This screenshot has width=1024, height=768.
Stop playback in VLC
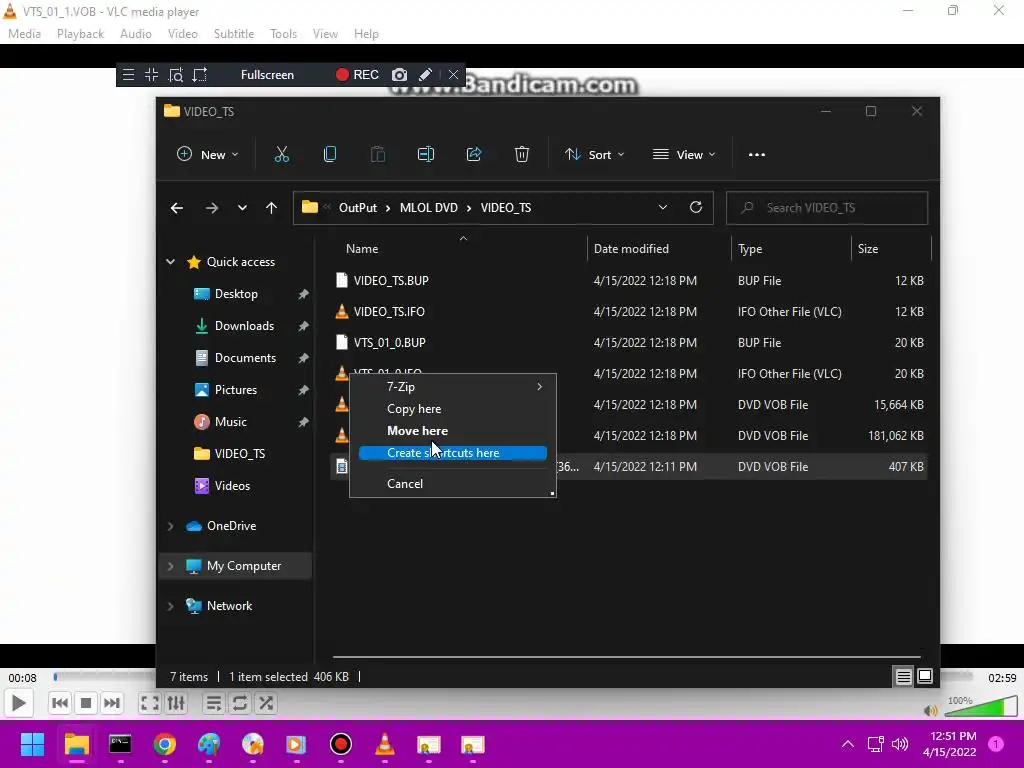pos(86,703)
